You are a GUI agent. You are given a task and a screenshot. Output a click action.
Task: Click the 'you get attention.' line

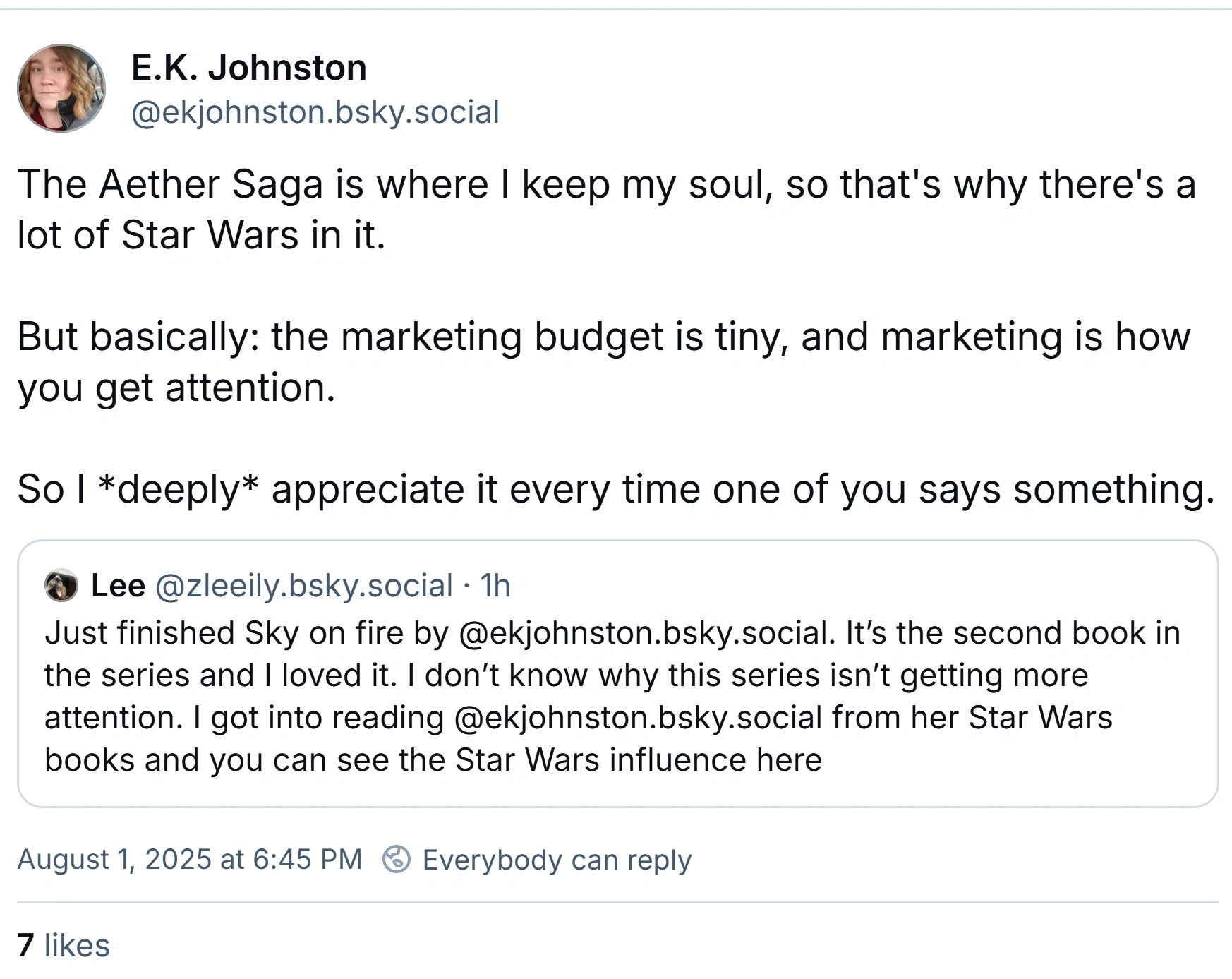point(176,388)
